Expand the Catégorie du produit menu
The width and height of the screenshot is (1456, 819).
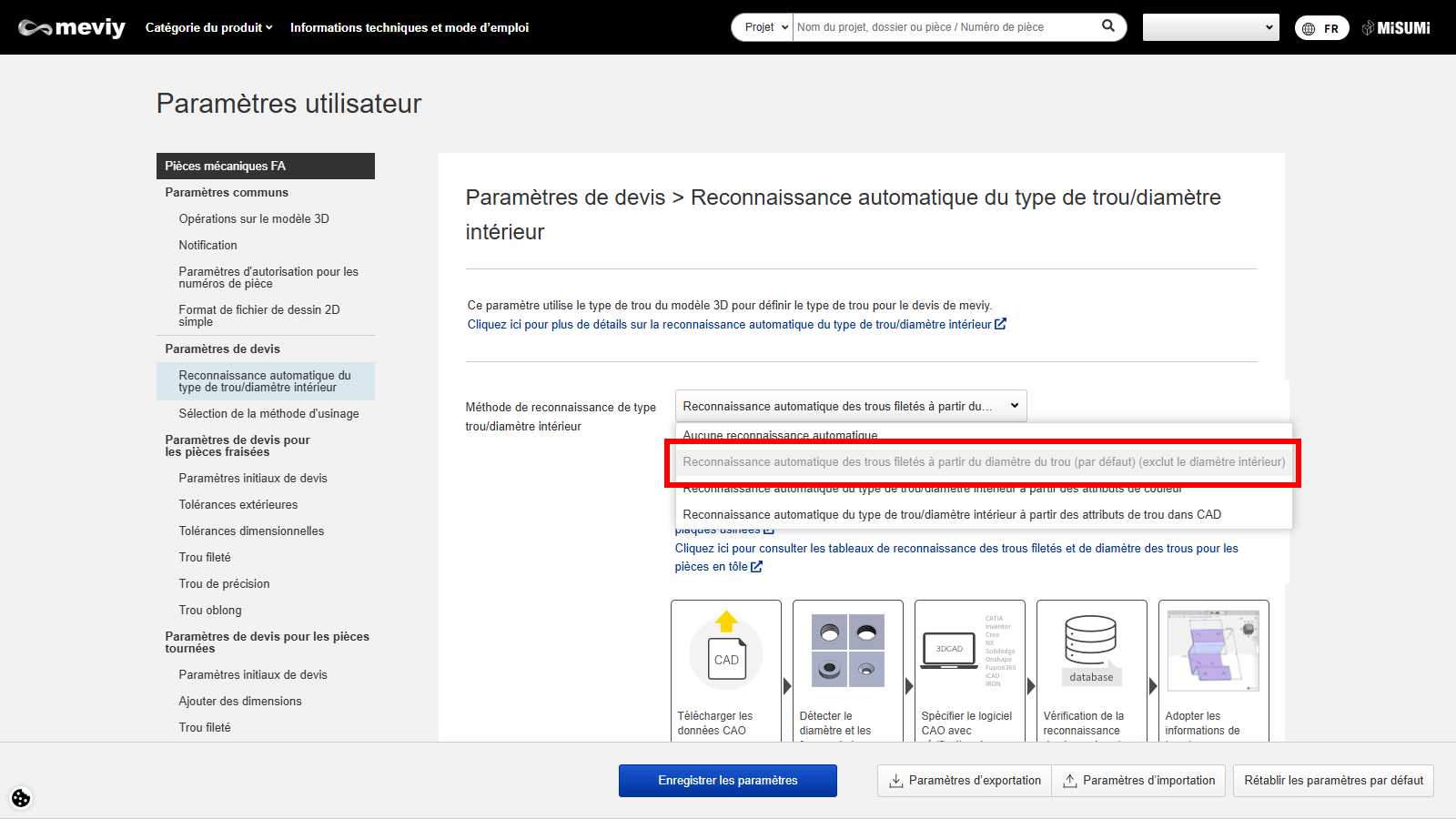pos(208,27)
